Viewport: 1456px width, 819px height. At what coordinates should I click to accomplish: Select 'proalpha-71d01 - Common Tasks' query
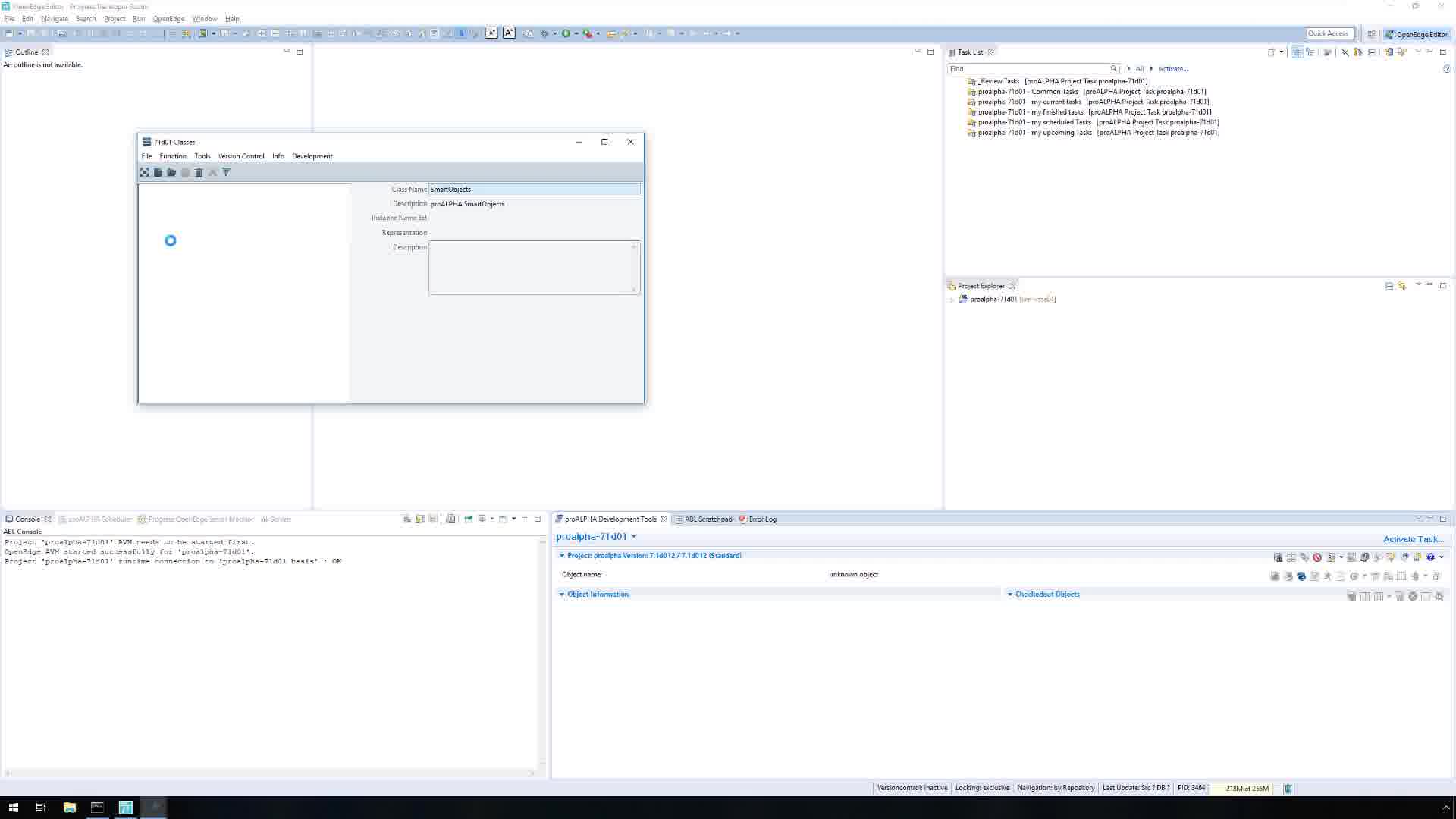[1086, 92]
